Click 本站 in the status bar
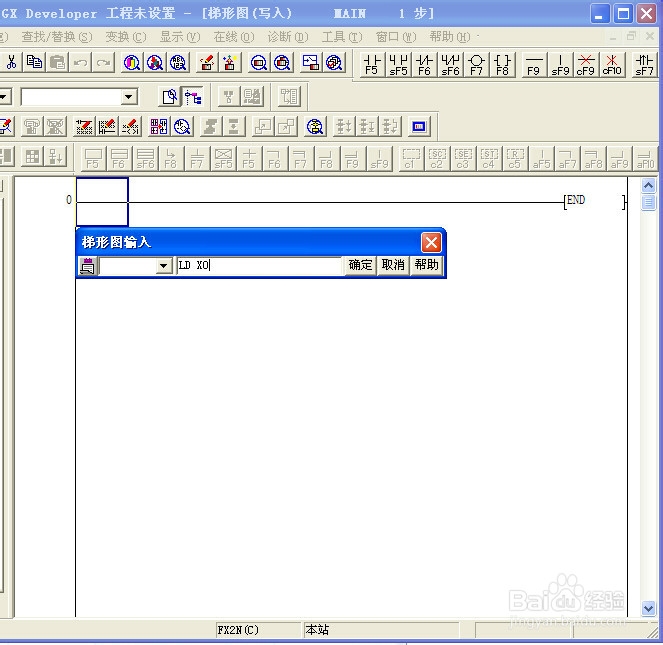 [x=317, y=630]
